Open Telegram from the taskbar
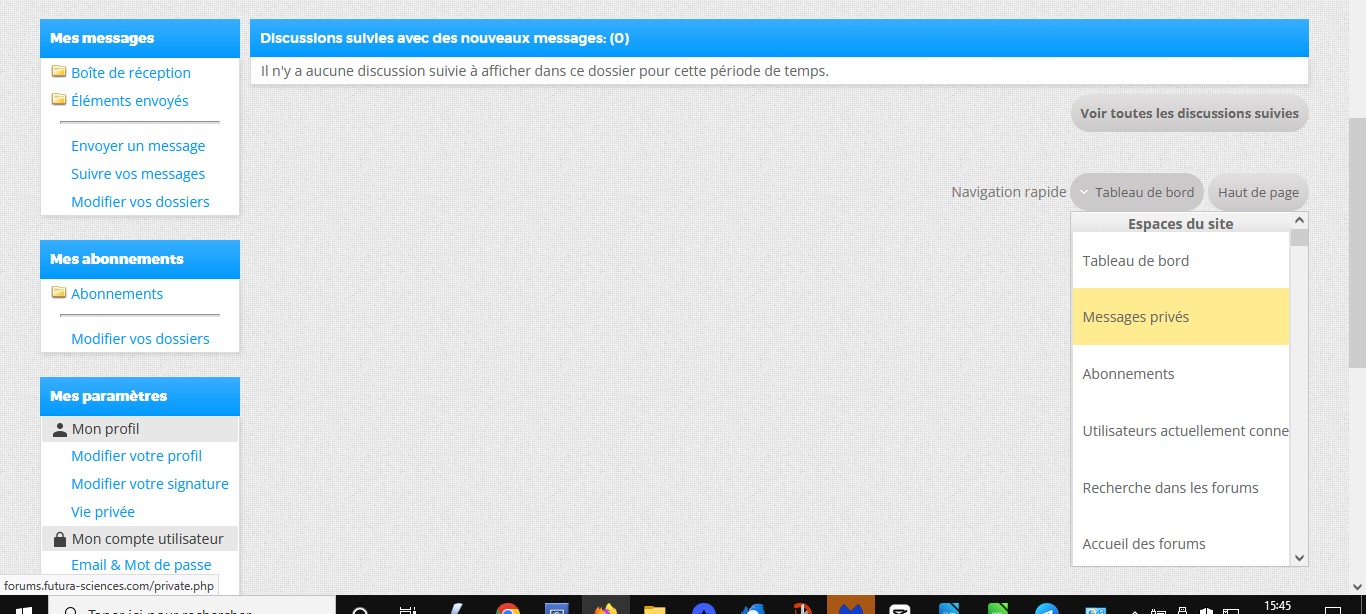 click(1047, 609)
